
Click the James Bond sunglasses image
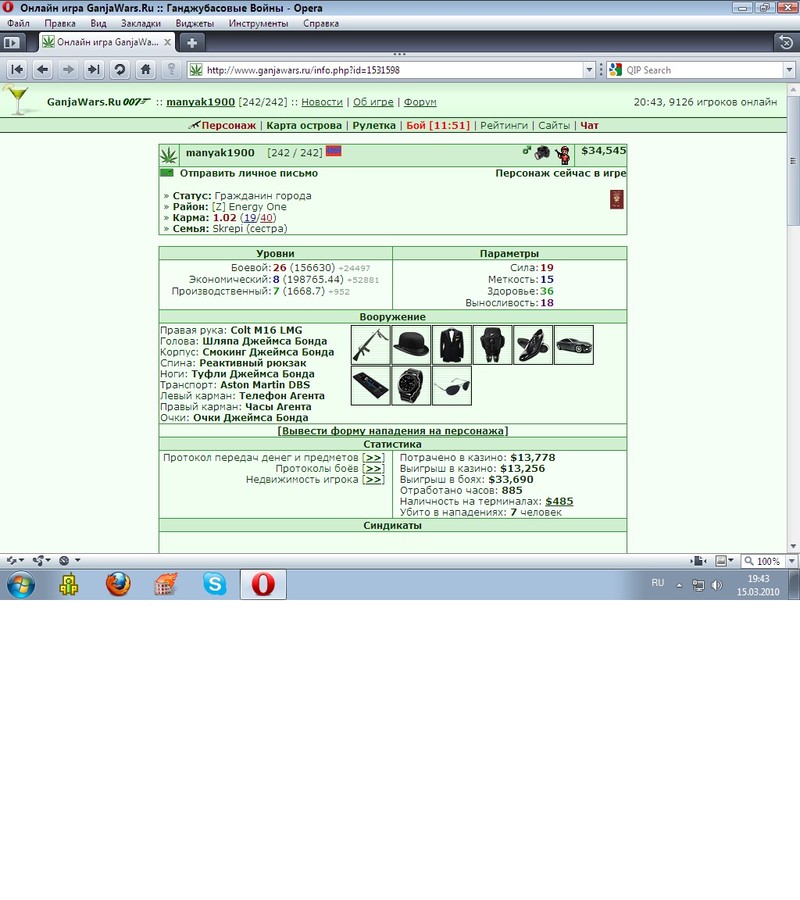[x=452, y=386]
